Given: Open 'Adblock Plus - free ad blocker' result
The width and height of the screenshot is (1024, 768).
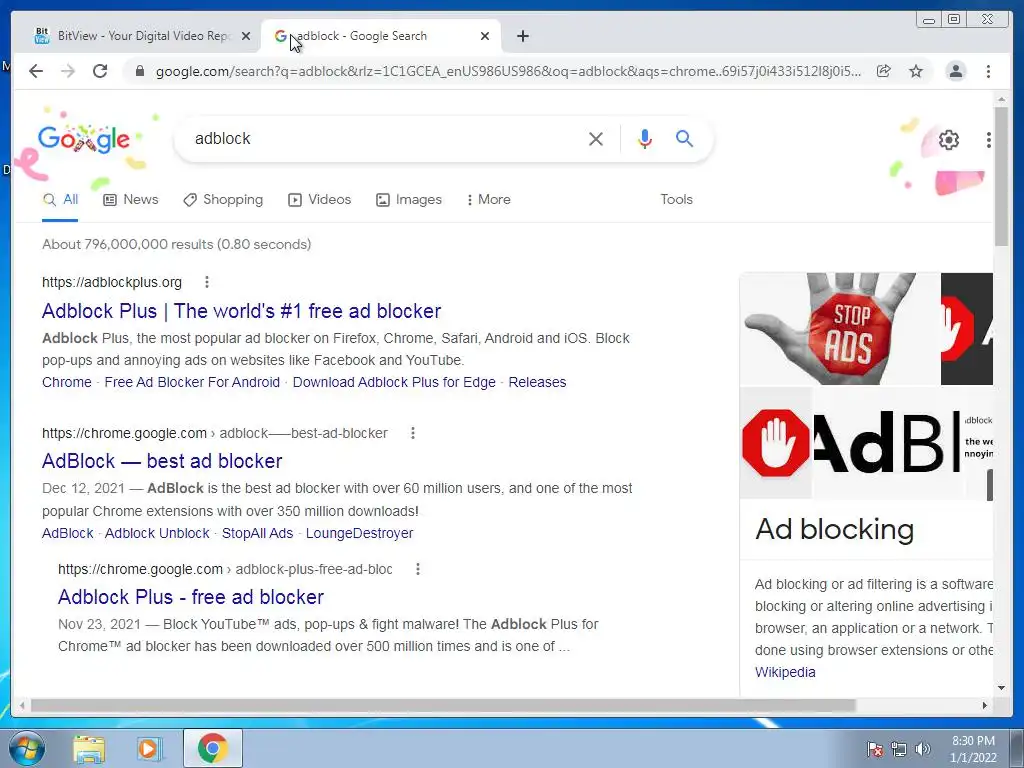Looking at the screenshot, I should tap(191, 597).
